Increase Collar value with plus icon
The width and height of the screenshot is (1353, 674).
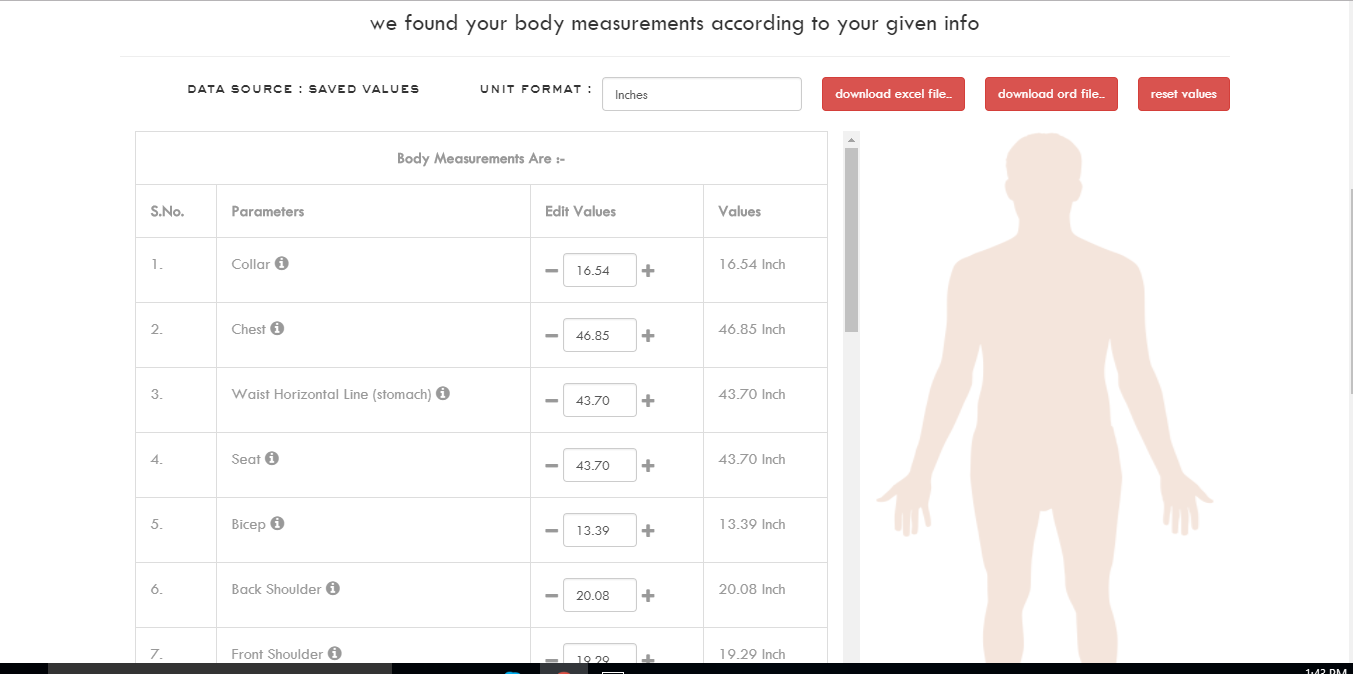click(648, 271)
